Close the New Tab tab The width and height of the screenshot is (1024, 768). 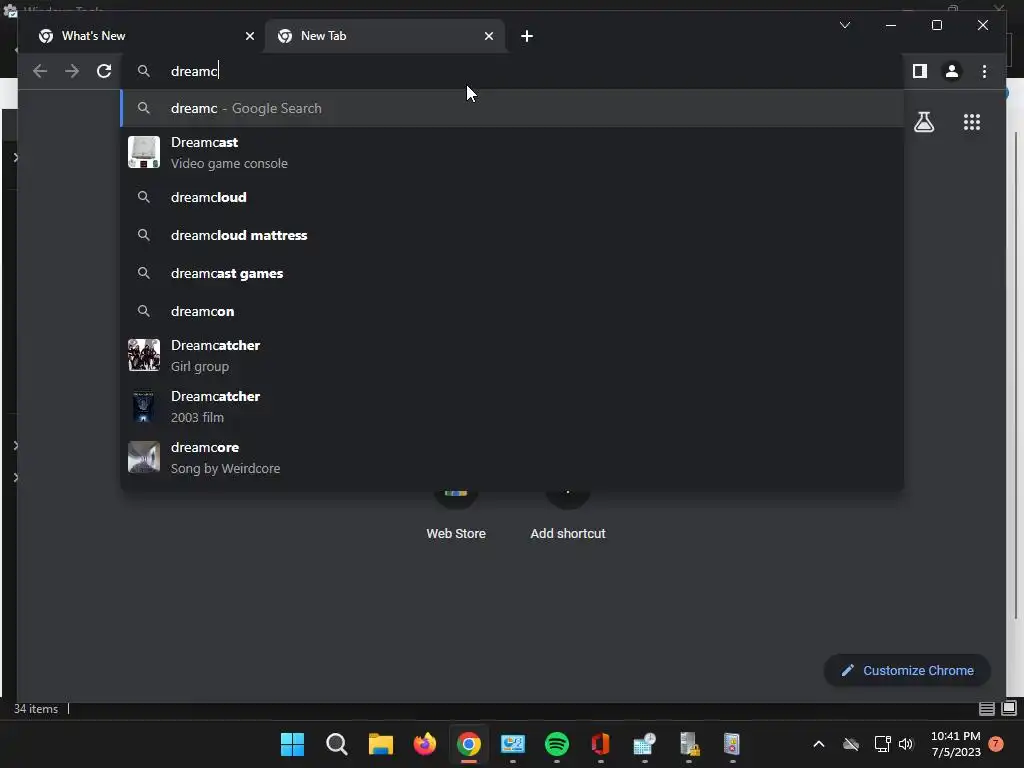(488, 37)
